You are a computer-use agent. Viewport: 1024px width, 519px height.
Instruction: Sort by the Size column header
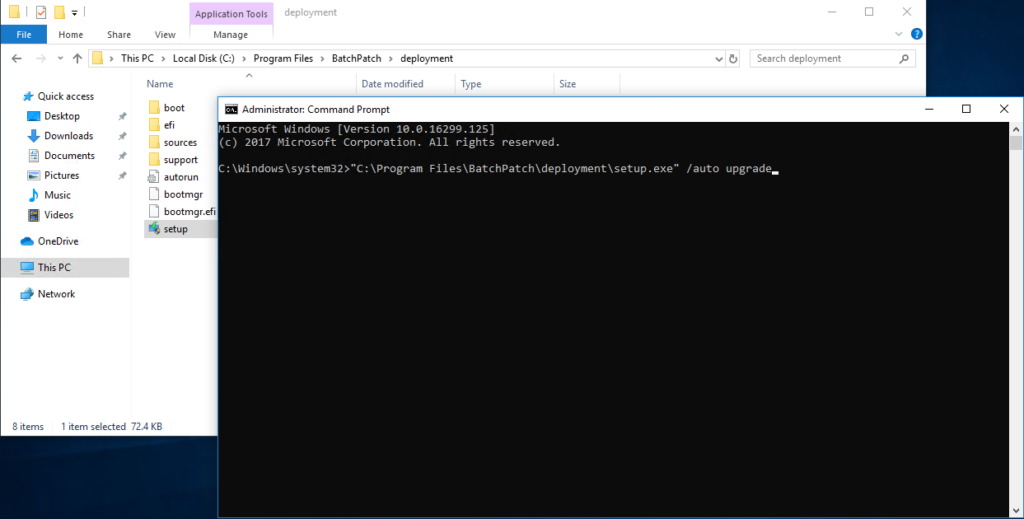(x=568, y=84)
